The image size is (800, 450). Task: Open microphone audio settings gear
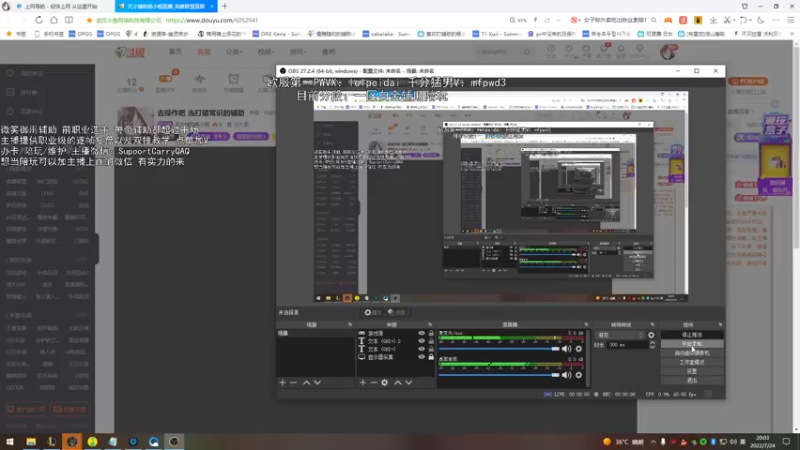[x=579, y=349]
